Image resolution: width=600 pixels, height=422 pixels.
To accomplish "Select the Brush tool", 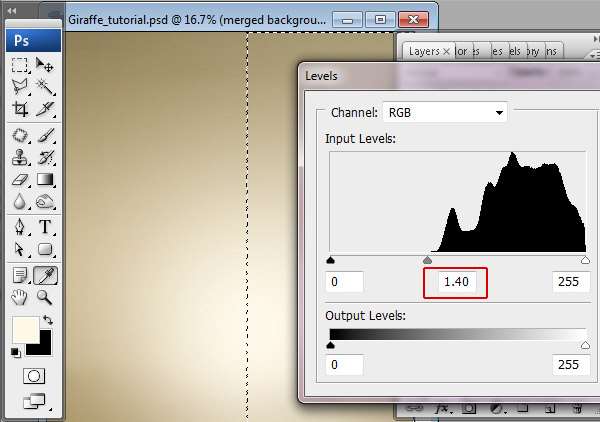I will (45, 135).
